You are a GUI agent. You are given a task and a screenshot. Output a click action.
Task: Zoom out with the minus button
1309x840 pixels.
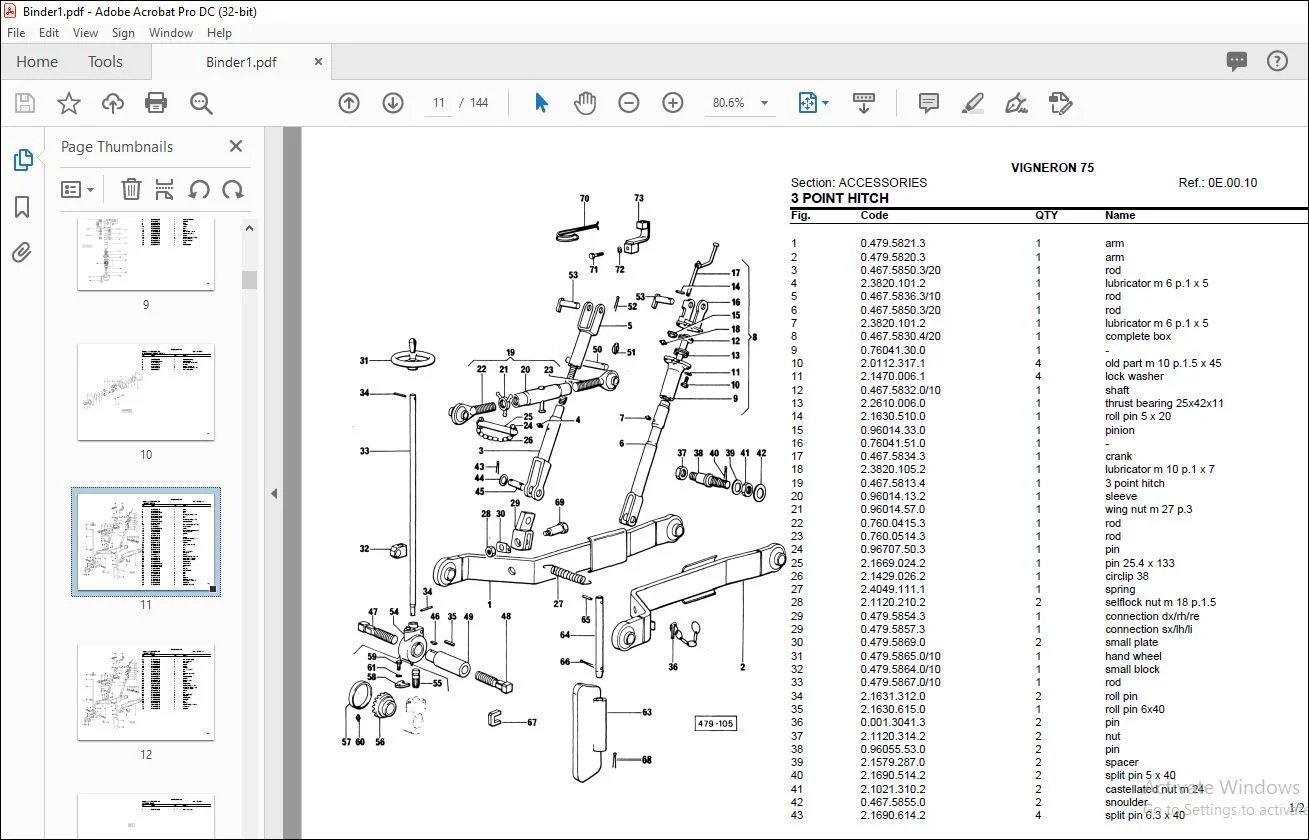coord(629,103)
